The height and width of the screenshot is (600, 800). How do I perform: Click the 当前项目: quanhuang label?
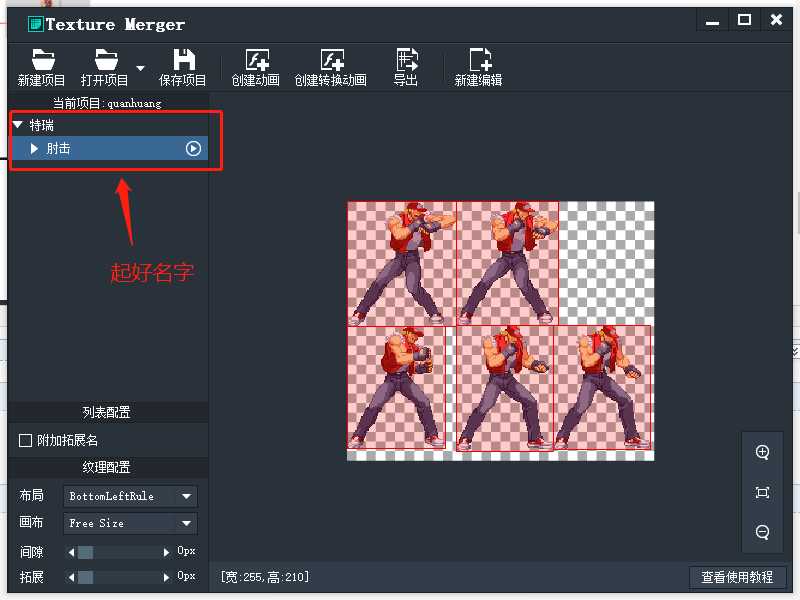click(107, 103)
